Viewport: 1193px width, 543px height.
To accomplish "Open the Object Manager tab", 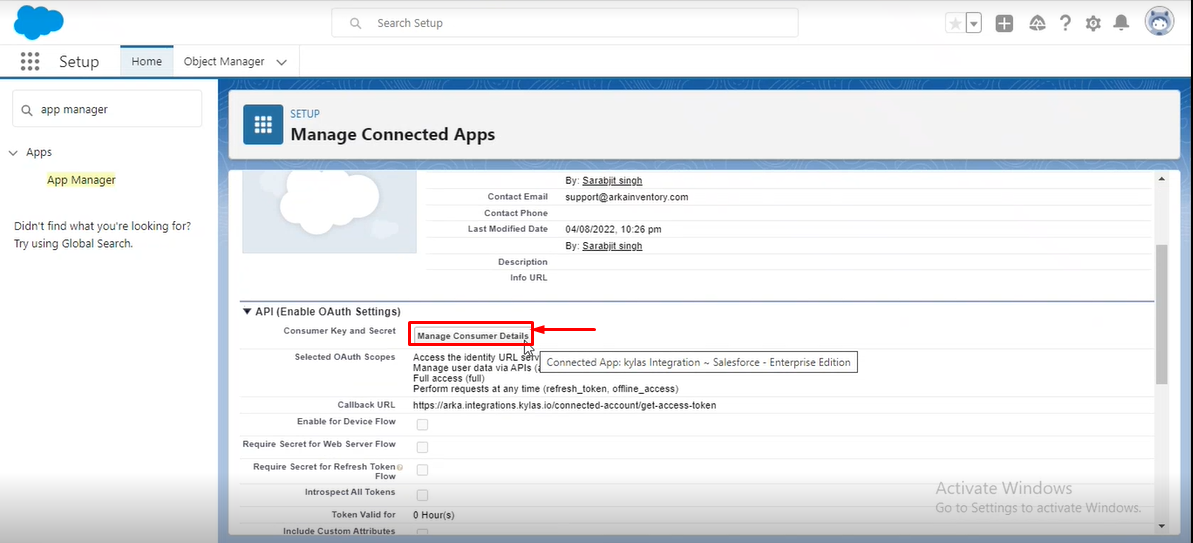I will [x=224, y=62].
